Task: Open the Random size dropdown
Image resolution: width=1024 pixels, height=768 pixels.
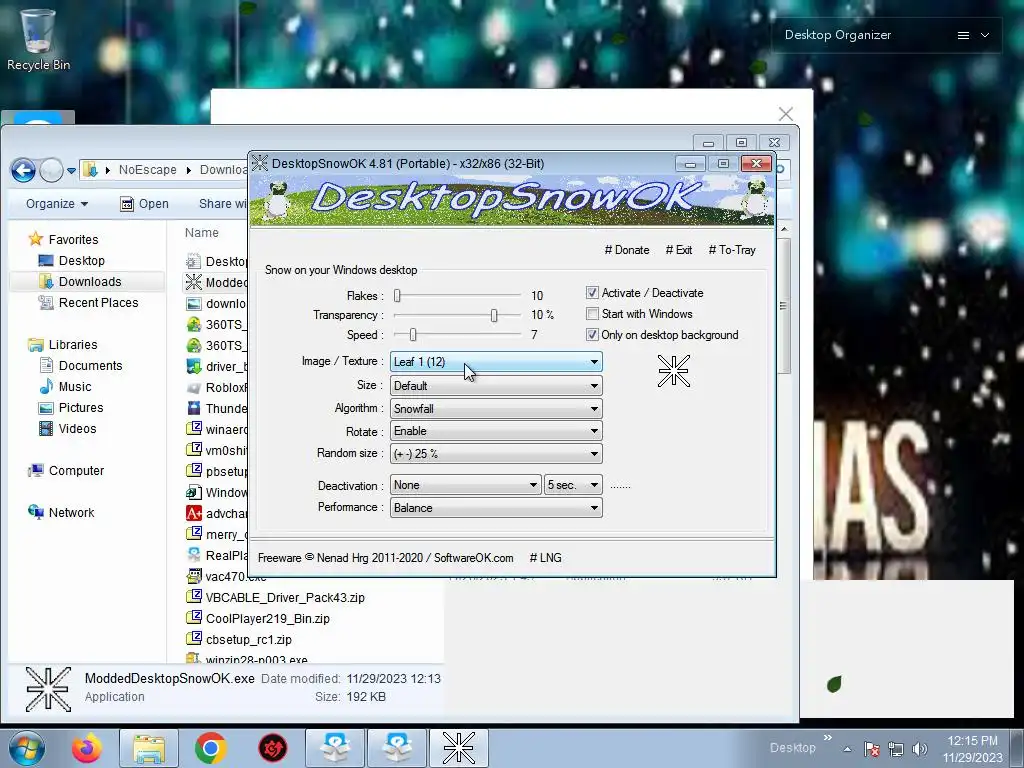Action: click(x=496, y=454)
